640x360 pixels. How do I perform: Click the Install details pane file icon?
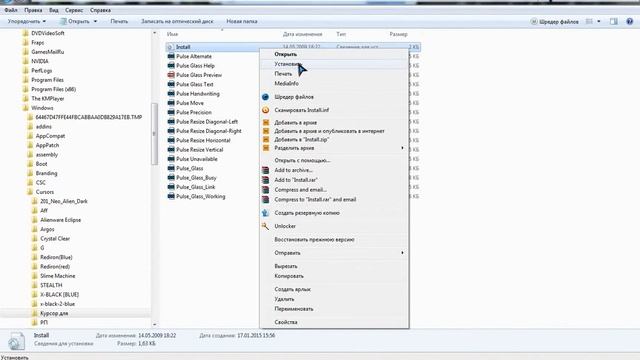pyautogui.click(x=16, y=341)
